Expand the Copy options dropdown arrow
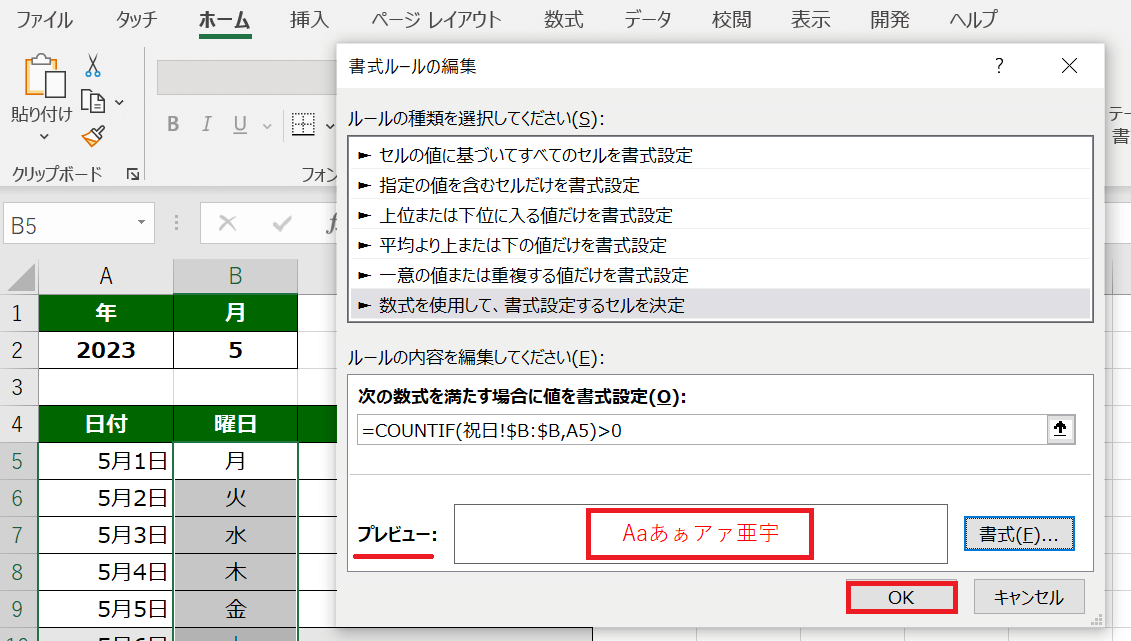Image resolution: width=1131 pixels, height=641 pixels. coord(120,102)
